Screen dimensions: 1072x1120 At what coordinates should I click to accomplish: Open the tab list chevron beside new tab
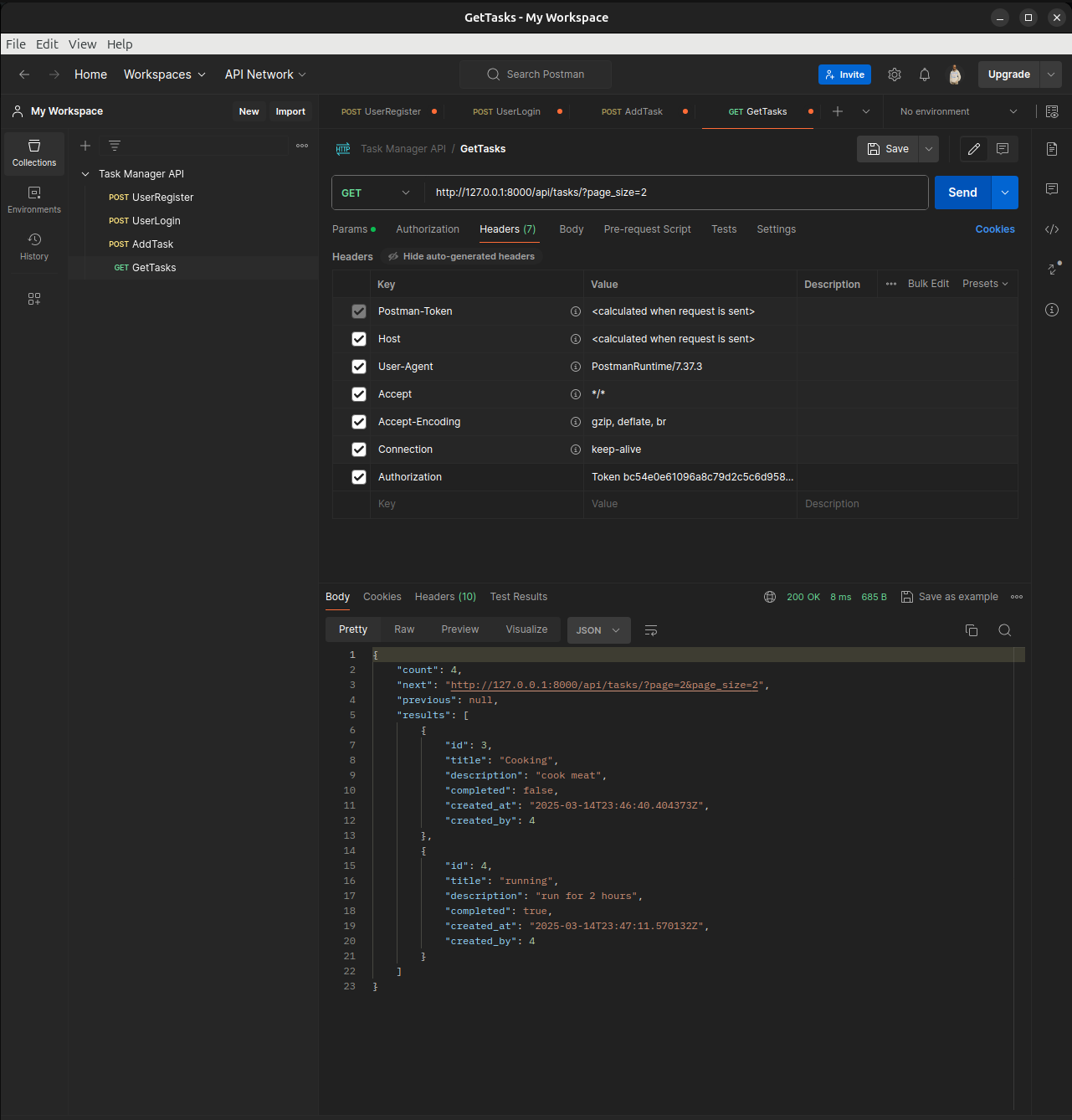point(866,111)
